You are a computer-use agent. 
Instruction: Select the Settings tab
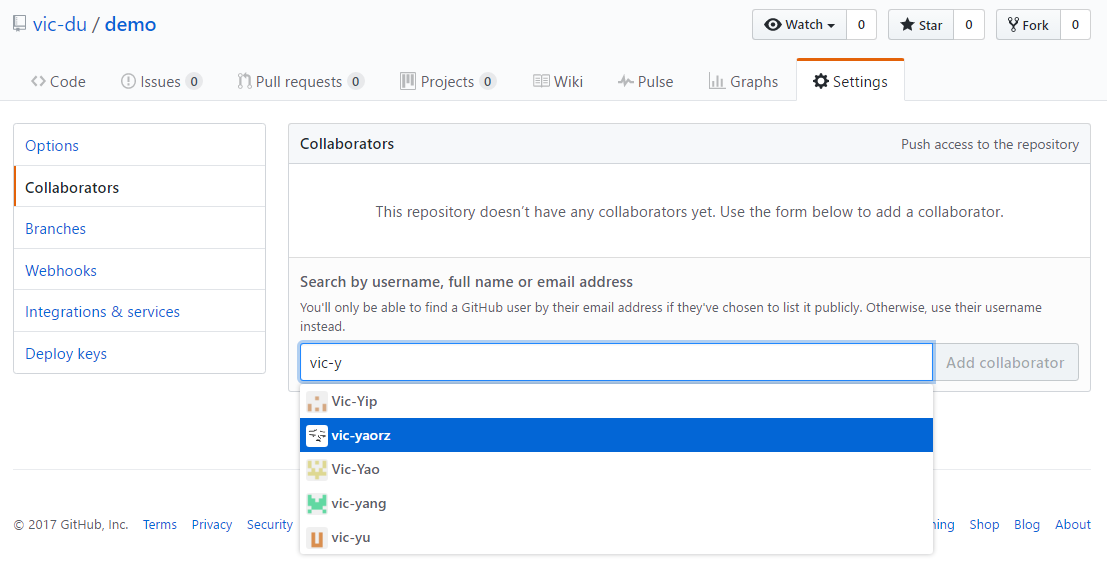click(850, 81)
